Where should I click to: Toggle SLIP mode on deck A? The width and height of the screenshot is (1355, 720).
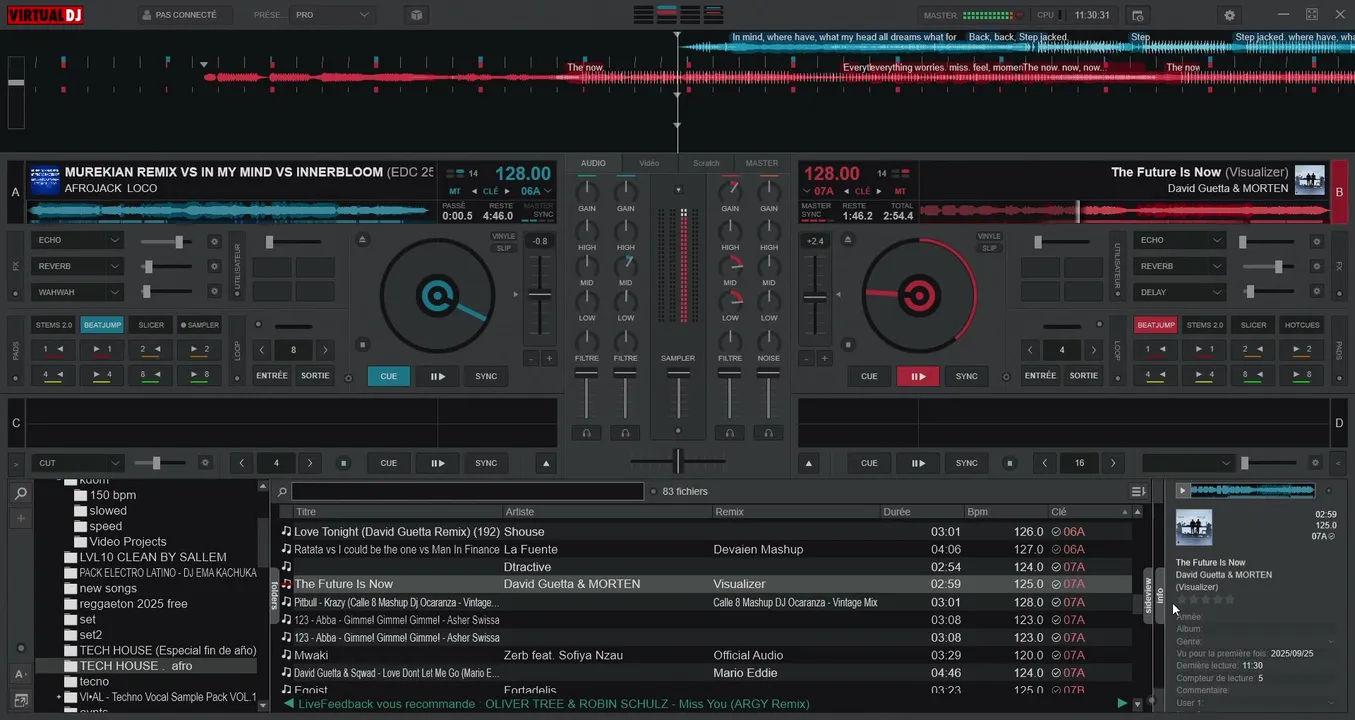tap(504, 248)
